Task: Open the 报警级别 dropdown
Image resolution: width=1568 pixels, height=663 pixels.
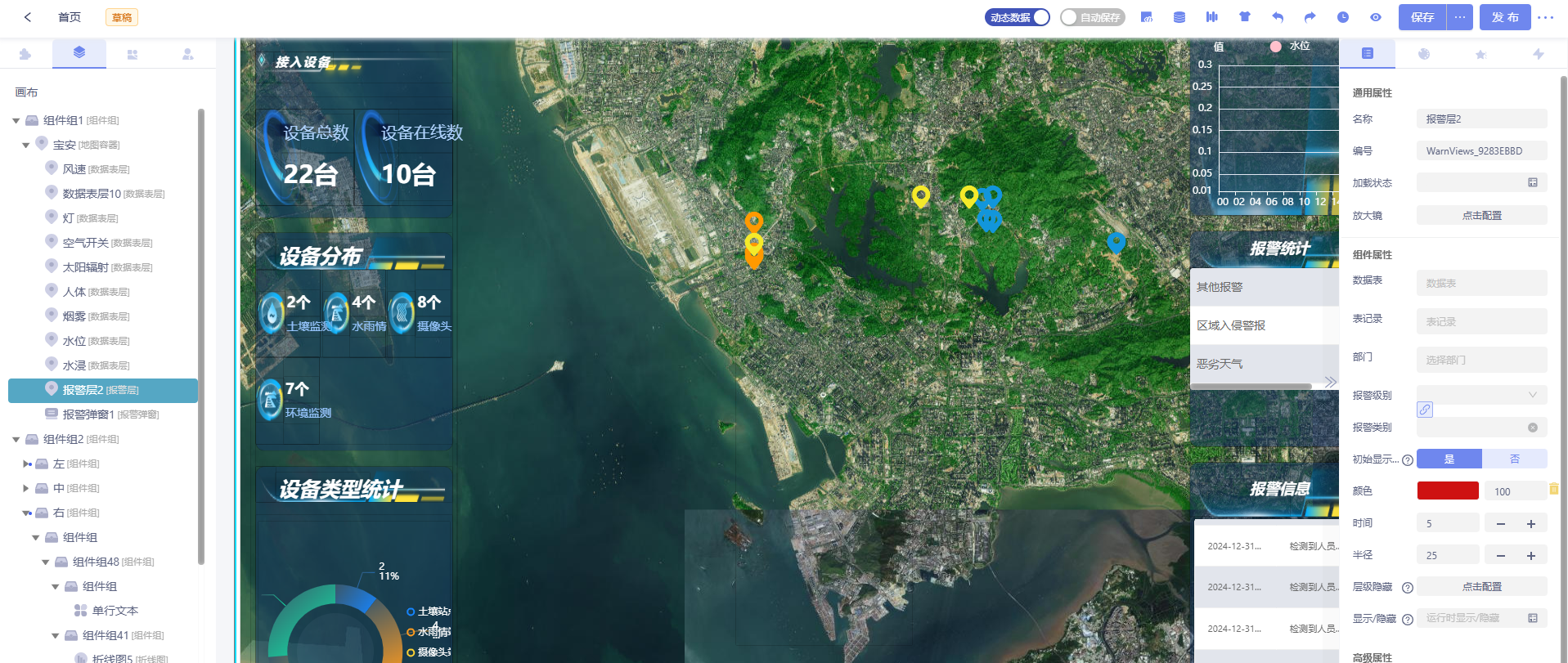Action: click(x=1481, y=395)
